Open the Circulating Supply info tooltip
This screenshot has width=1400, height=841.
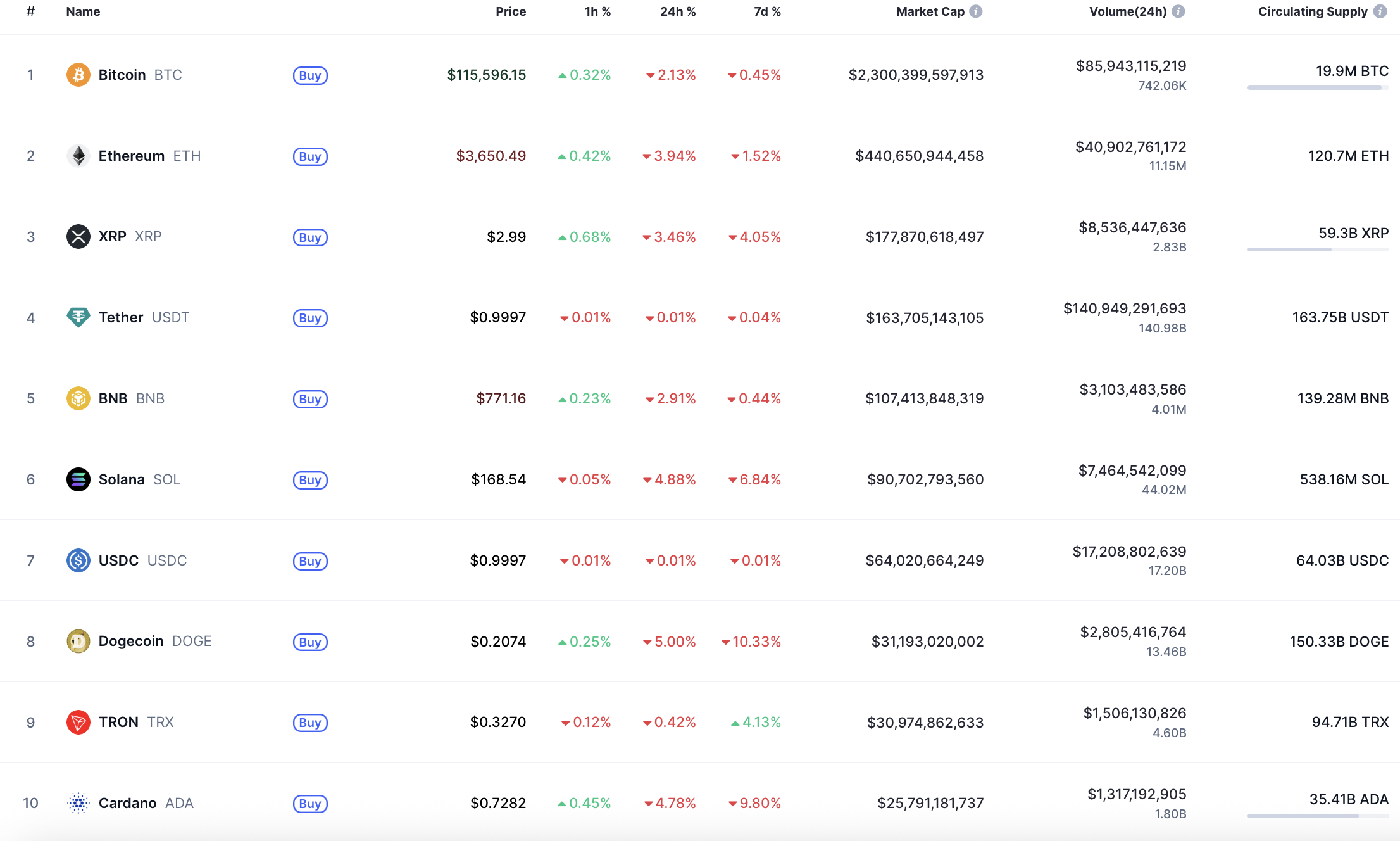click(1380, 11)
